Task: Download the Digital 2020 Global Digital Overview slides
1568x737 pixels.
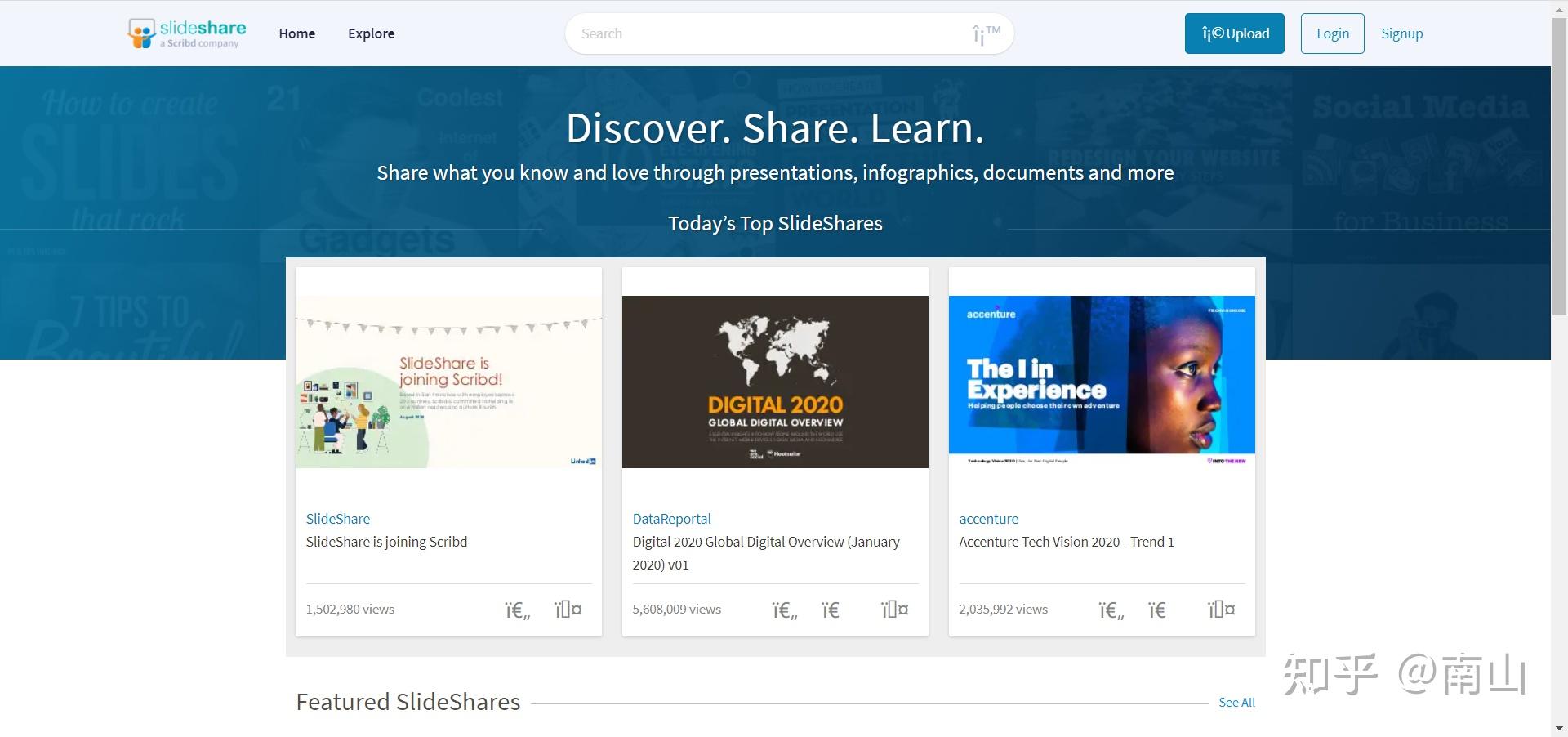Action: point(831,610)
